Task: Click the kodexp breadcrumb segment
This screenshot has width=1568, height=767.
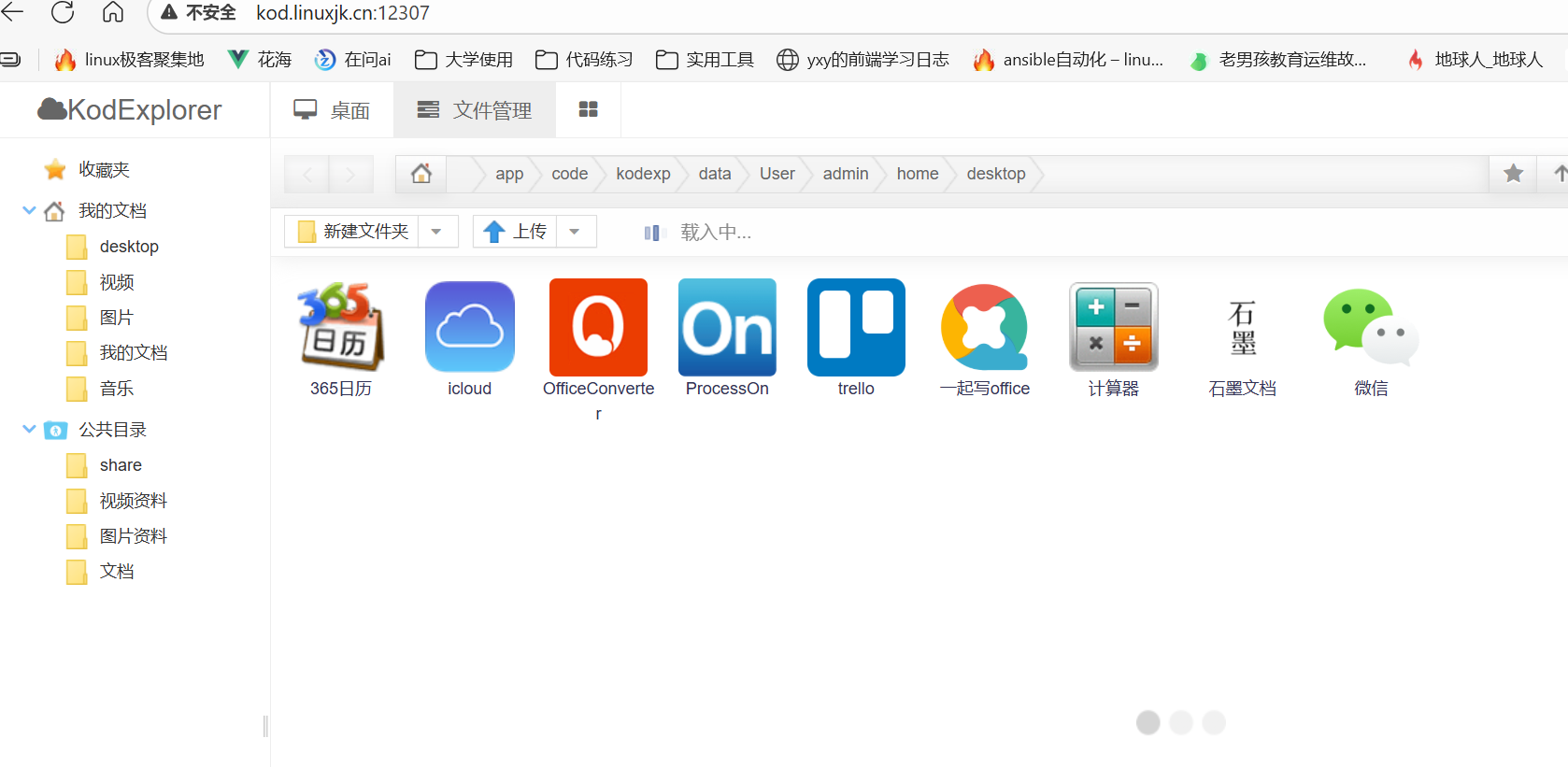Action: [643, 174]
